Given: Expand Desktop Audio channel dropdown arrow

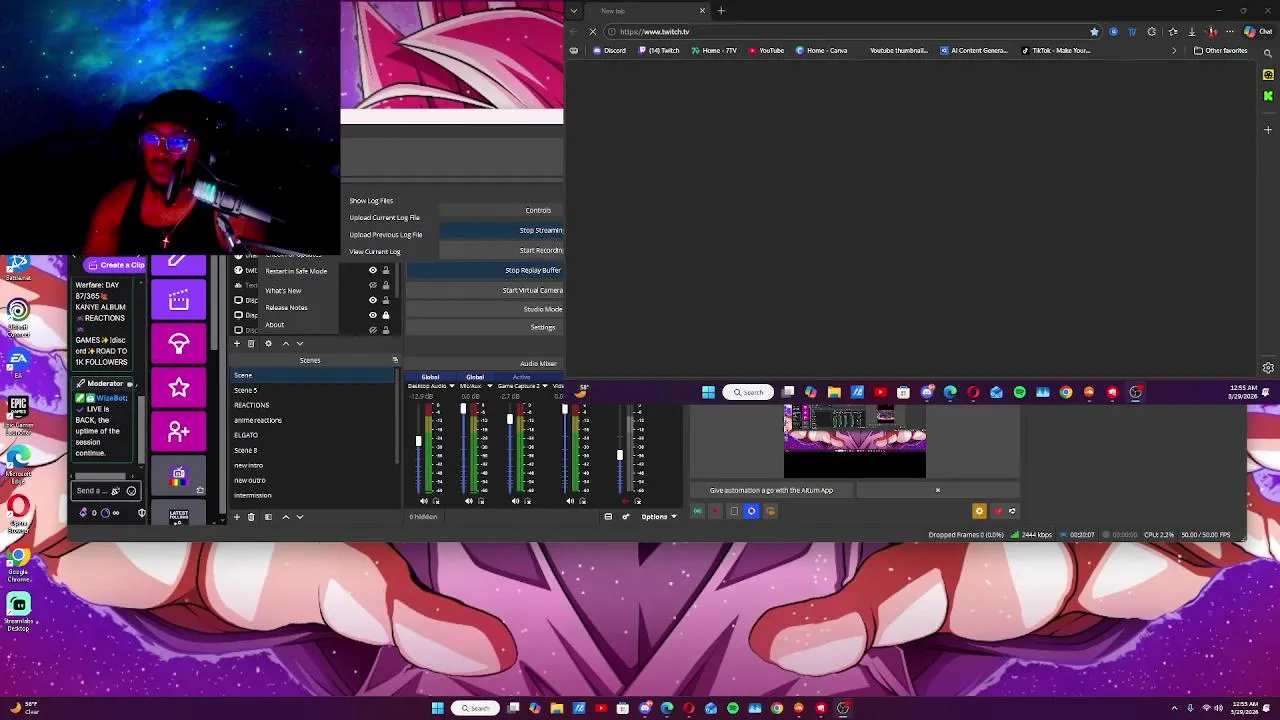Looking at the screenshot, I should (452, 386).
